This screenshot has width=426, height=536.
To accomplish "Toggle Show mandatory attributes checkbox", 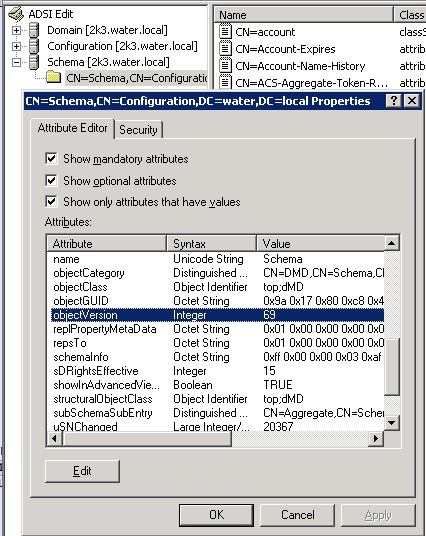I will click(51, 159).
